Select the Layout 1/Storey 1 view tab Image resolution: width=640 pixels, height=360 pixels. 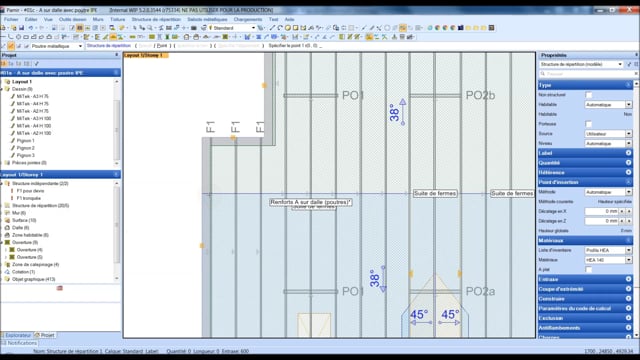(145, 55)
